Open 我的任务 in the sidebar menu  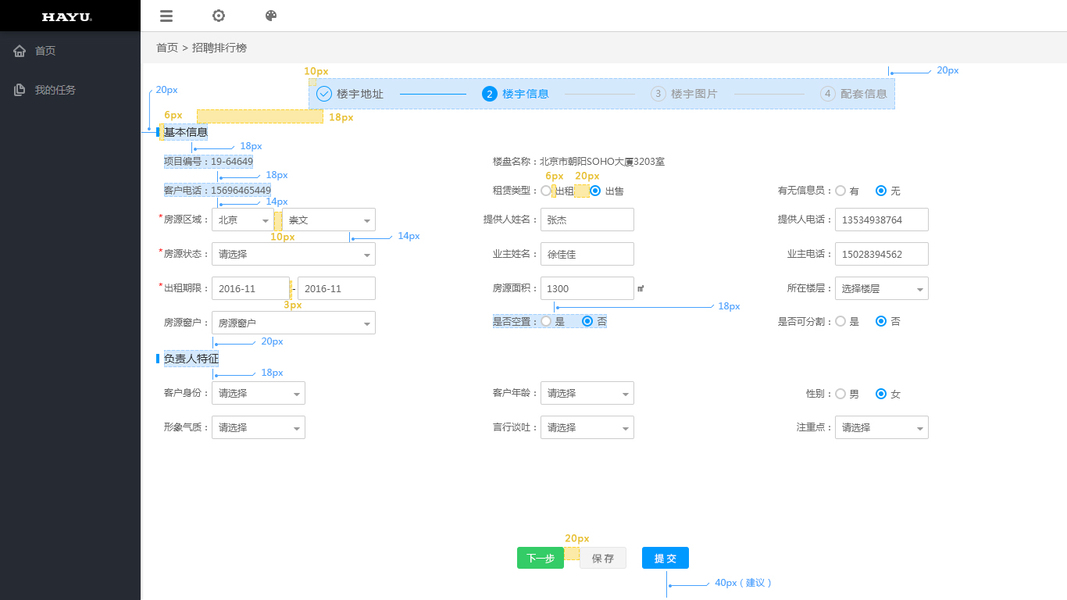tap(55, 90)
